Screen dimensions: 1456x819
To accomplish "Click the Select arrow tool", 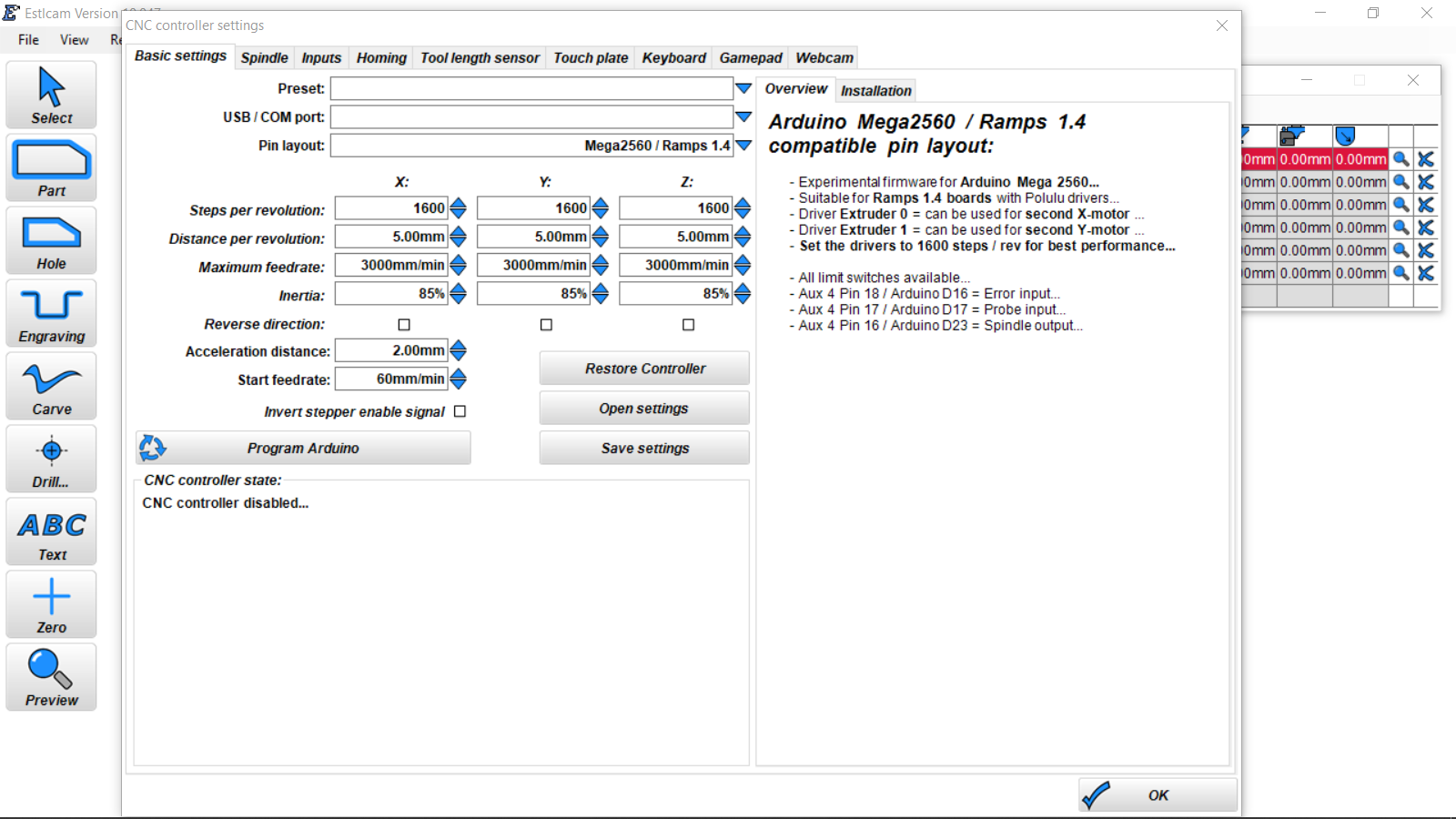I will pyautogui.click(x=51, y=96).
